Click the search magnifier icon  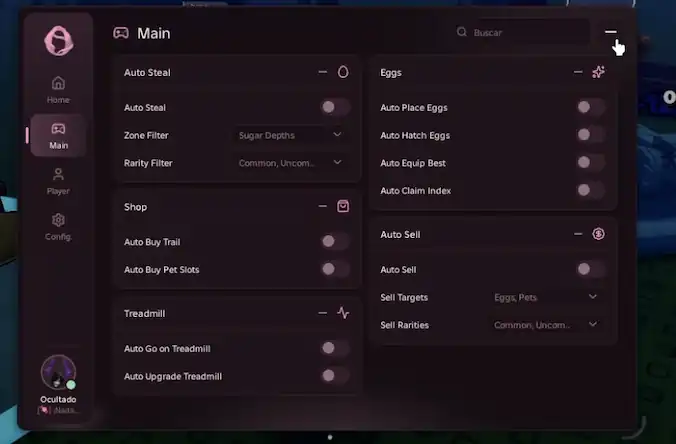462,32
